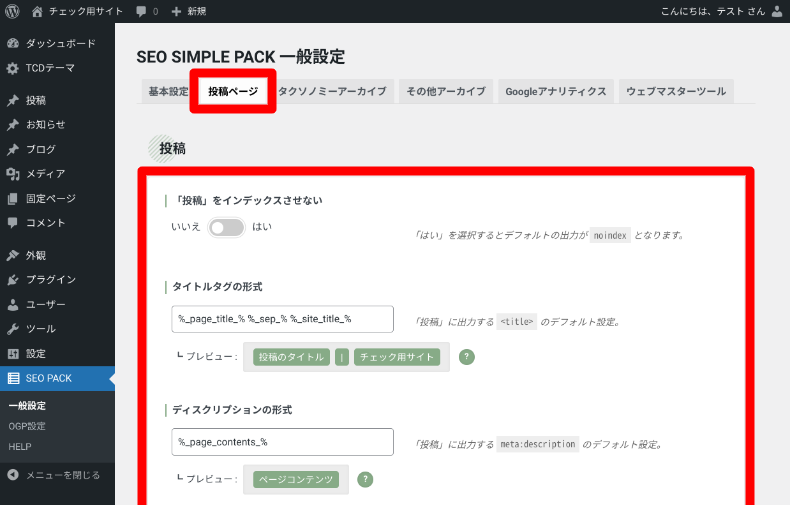The width and height of the screenshot is (790, 505).
Task: Click the dashboard gauge icon
Action: pos(13,43)
